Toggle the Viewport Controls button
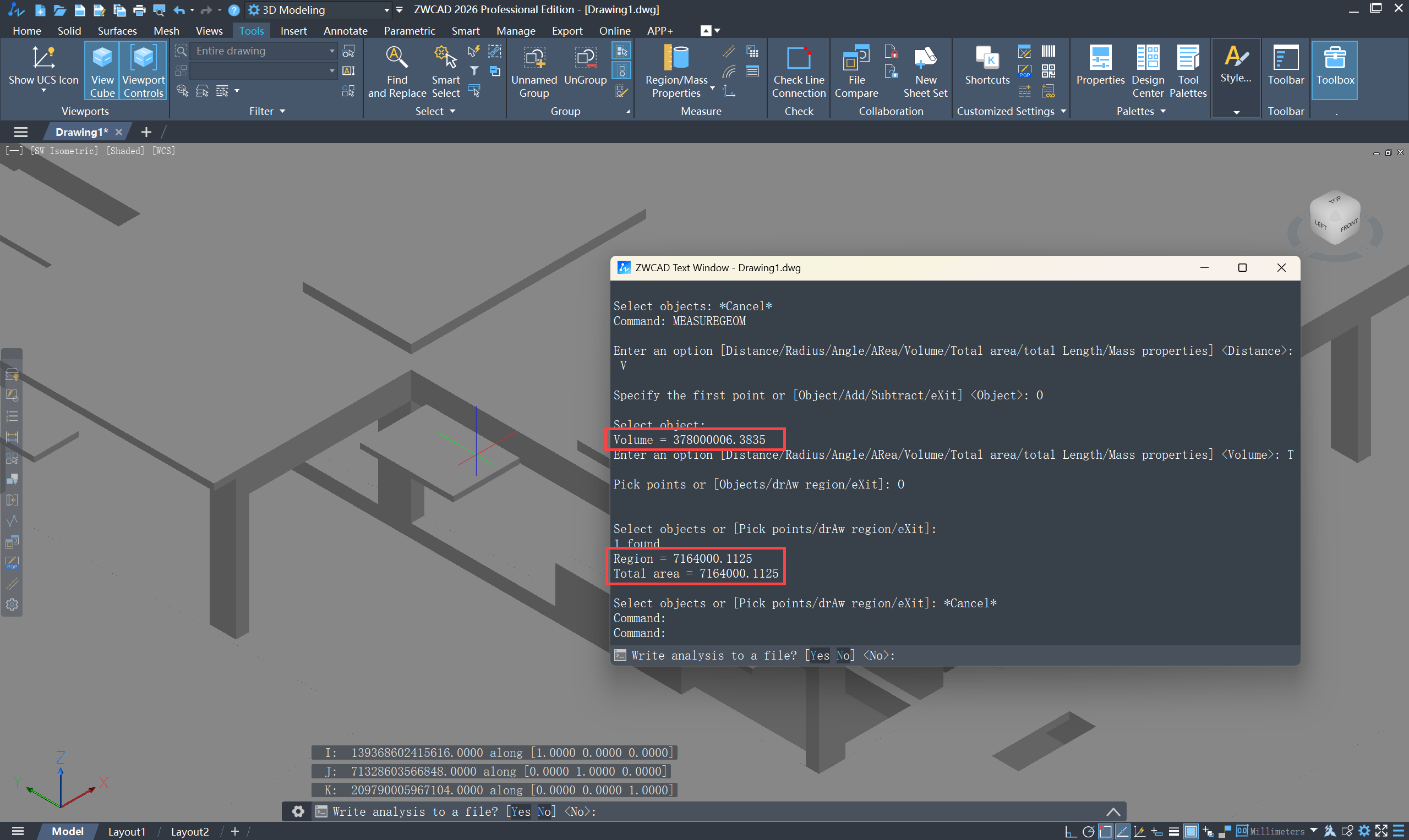The height and width of the screenshot is (840, 1409). tap(143, 70)
